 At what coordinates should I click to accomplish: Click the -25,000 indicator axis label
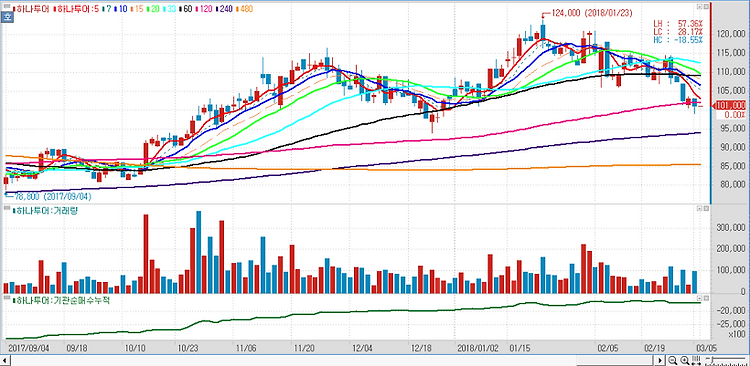coord(730,324)
